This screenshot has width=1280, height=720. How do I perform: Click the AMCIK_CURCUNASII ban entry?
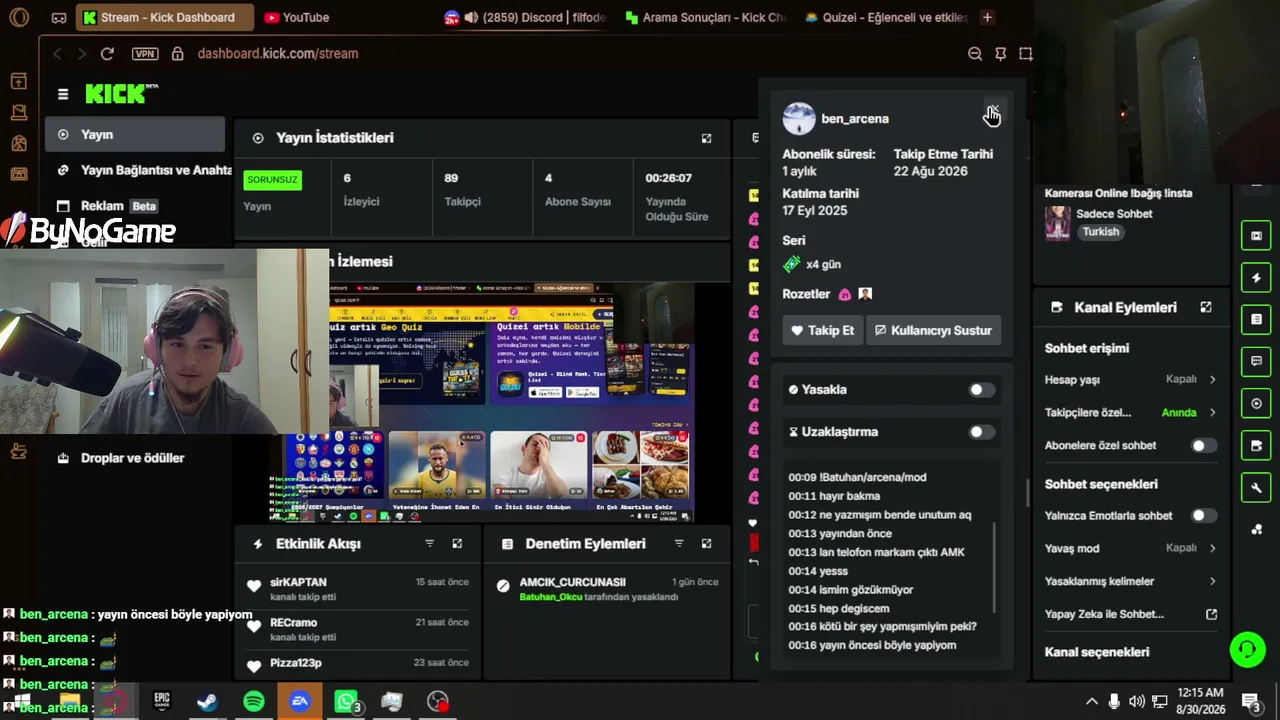pos(607,589)
